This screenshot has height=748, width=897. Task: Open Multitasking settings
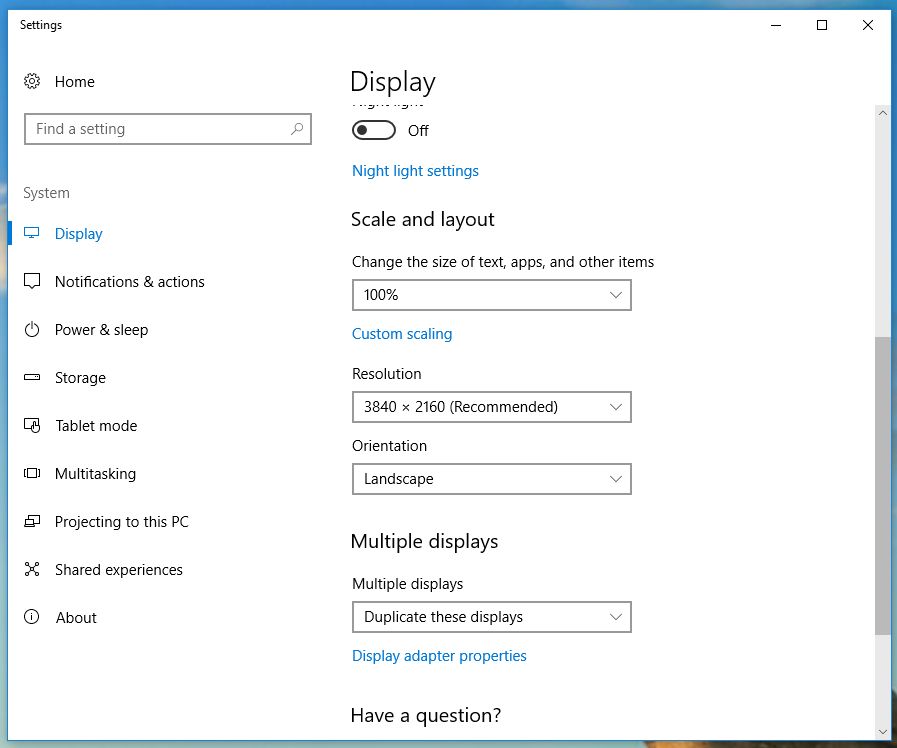96,474
